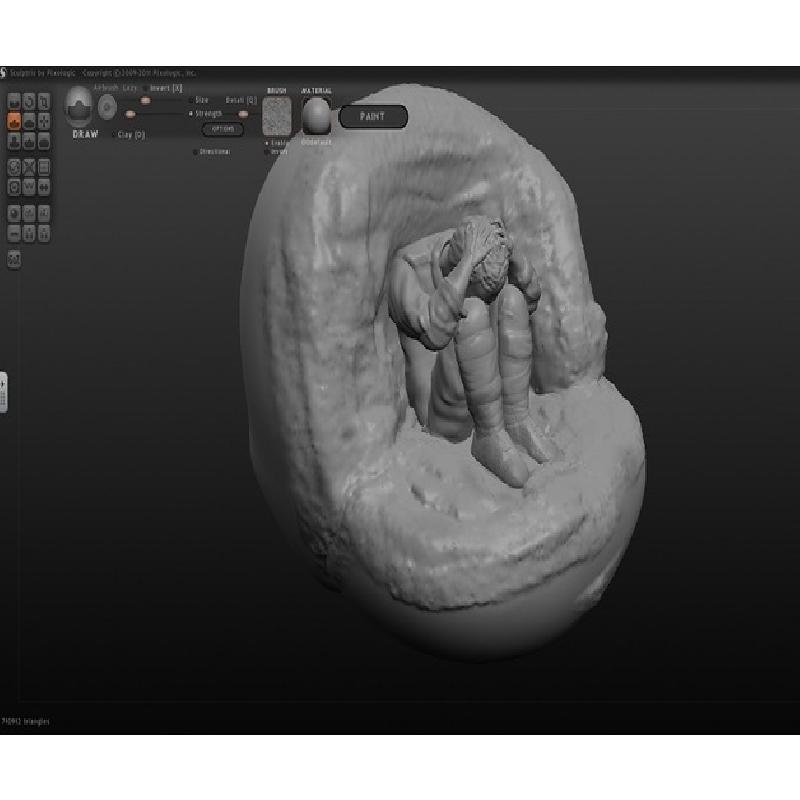
Task: Open the Brush texture picker
Action: [276, 116]
